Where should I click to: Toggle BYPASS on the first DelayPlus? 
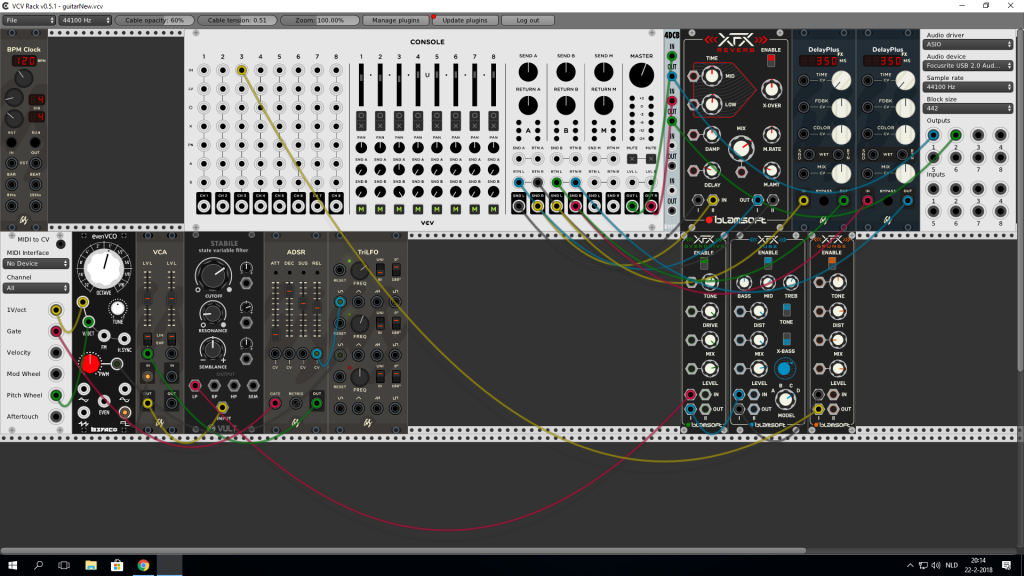click(824, 201)
